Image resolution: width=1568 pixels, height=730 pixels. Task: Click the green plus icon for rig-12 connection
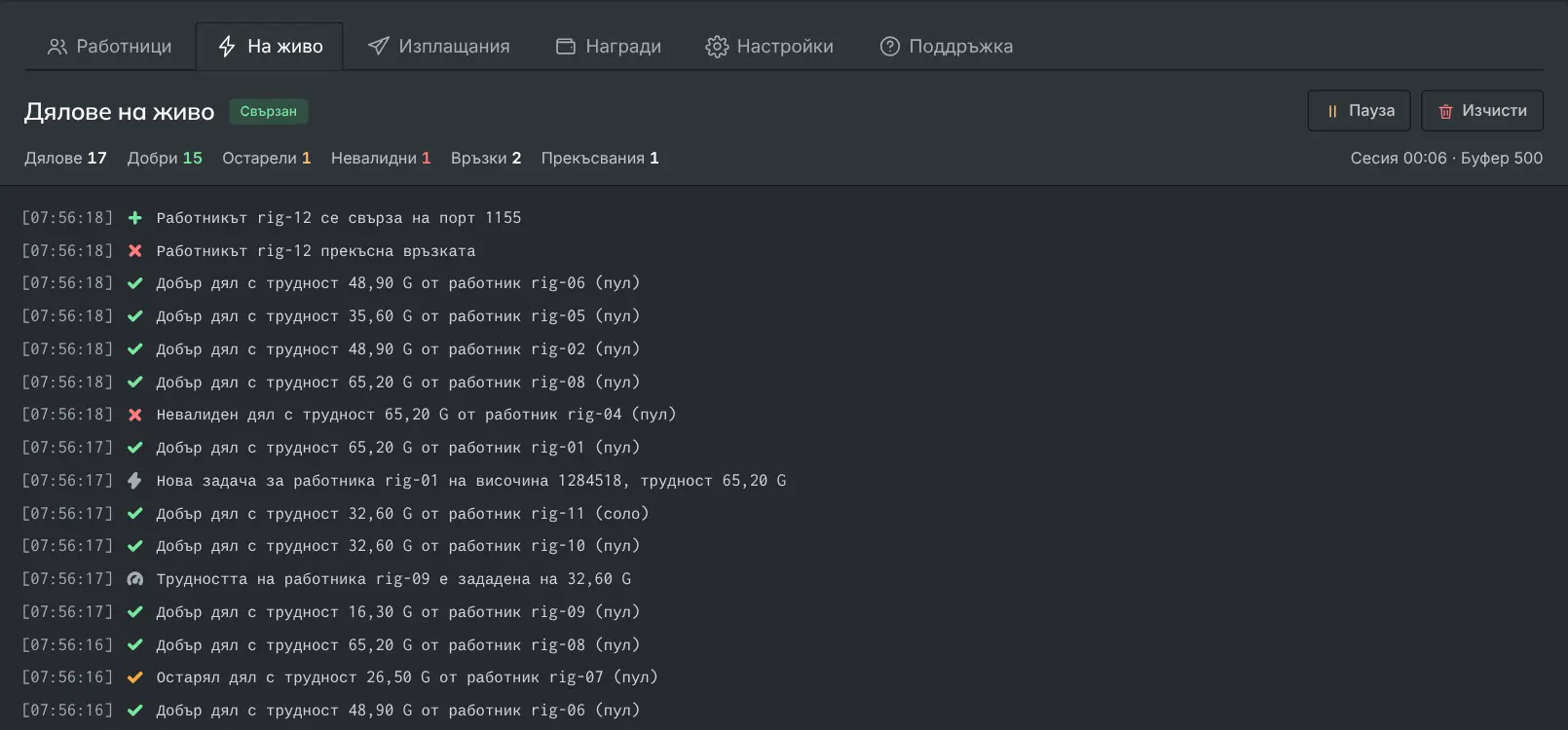point(135,218)
